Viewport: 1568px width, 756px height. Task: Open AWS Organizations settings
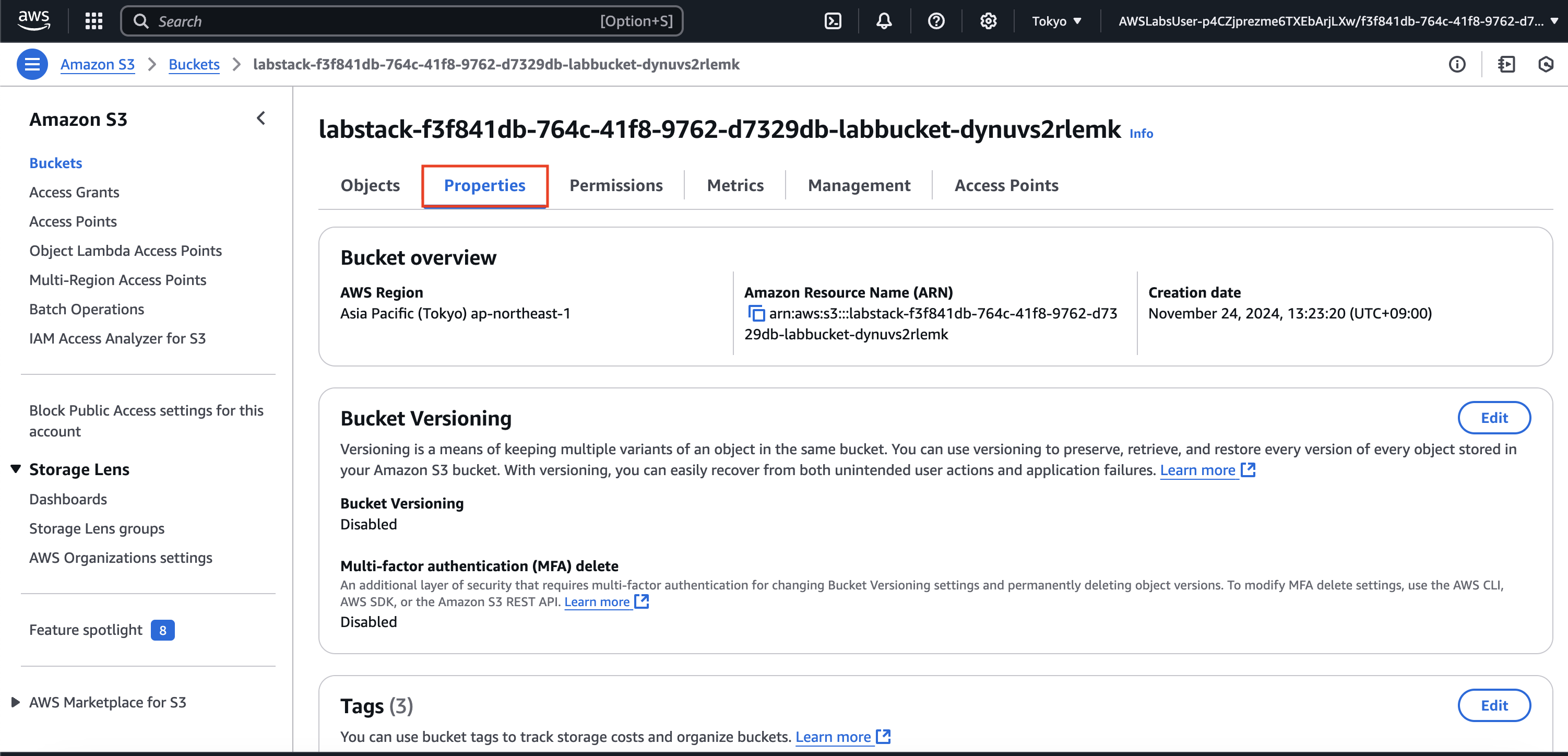coord(121,557)
